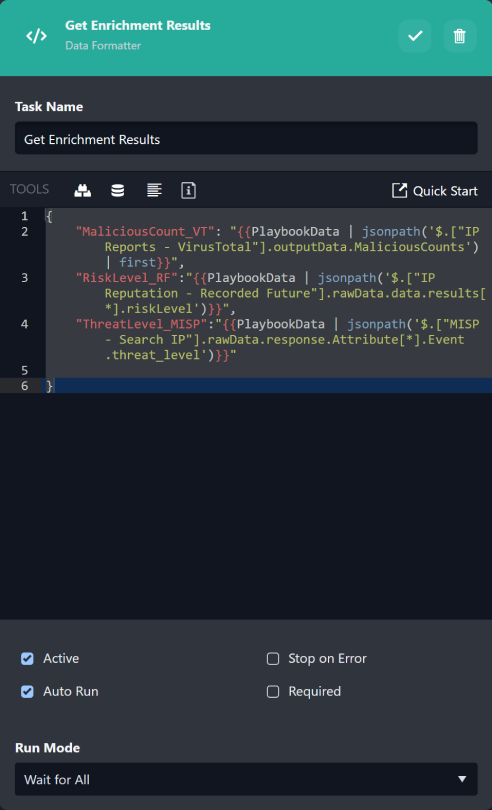Open the Run Mode dropdown arrow
Viewport: 492px width, 810px height.
pos(462,779)
